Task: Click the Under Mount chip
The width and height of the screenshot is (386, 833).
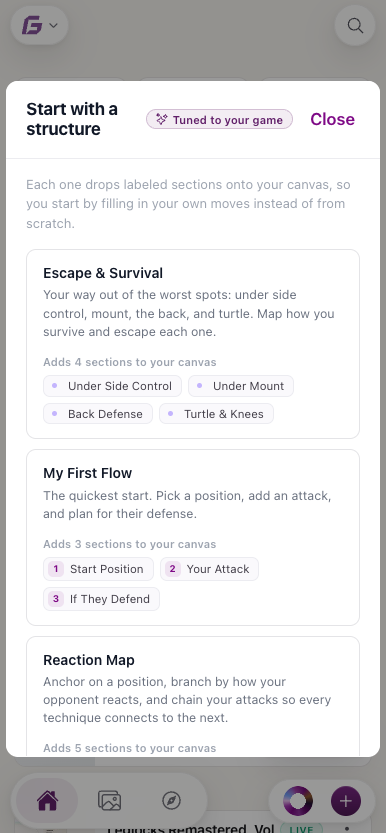Action: [x=241, y=386]
